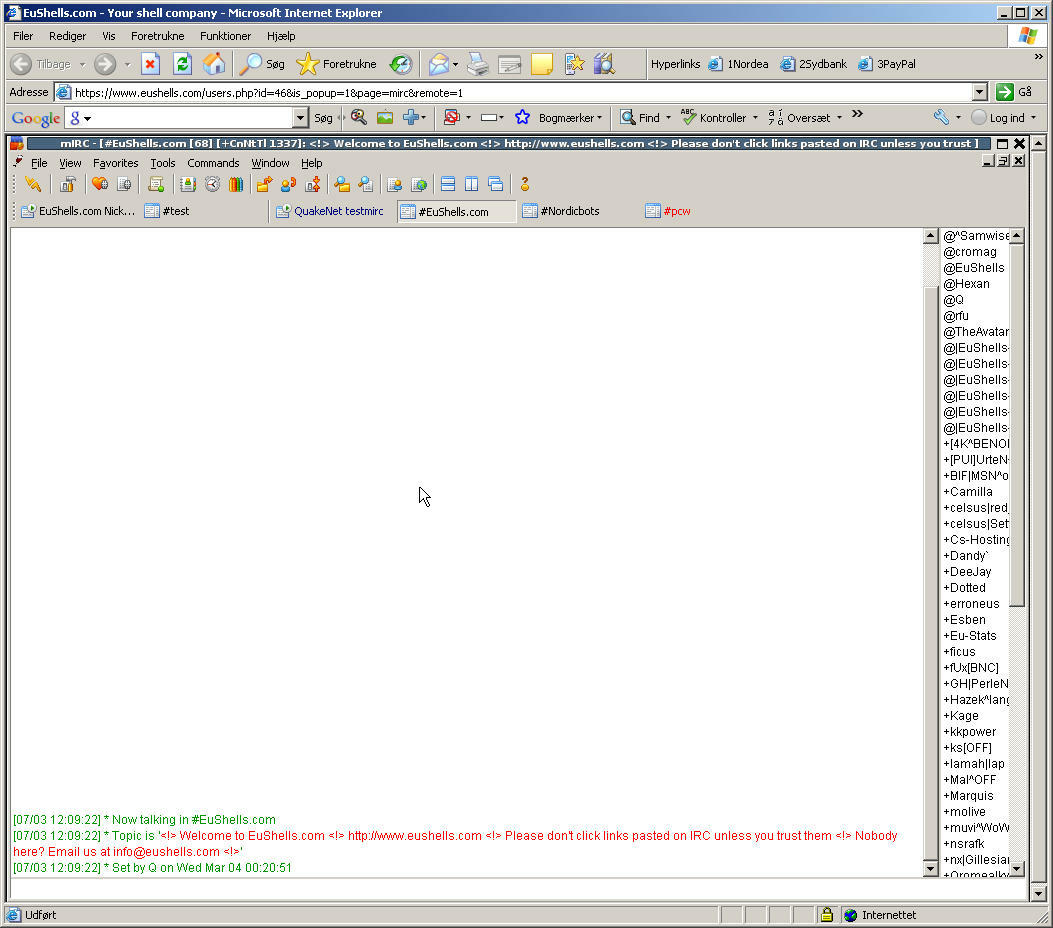Expand the Oversæt dropdown arrow
The width and height of the screenshot is (1053, 928).
point(839,118)
